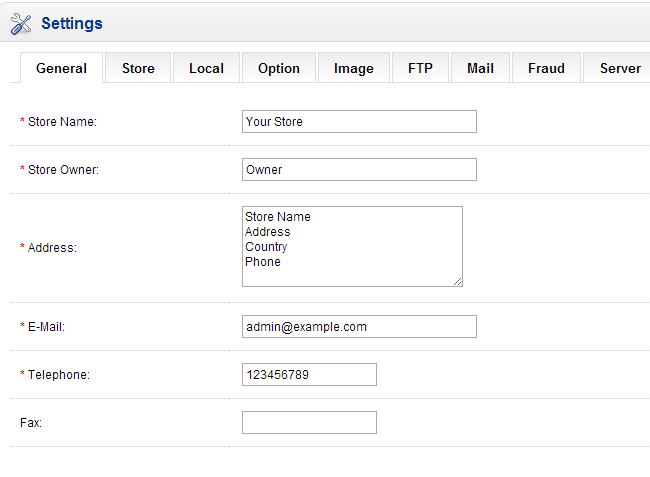Click the Settings page heading text
Viewport: 650px width, 477px height.
72,24
